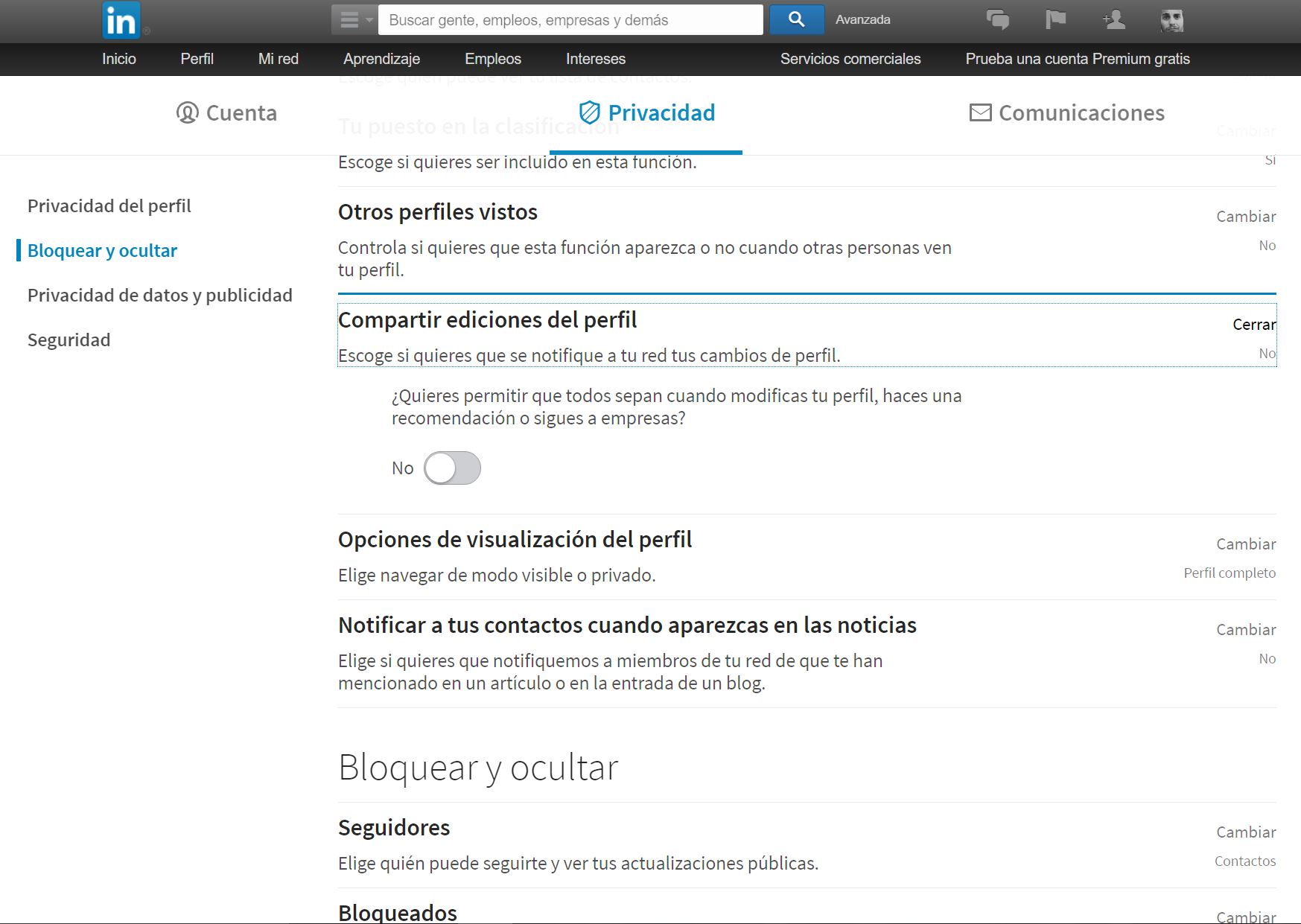The width and height of the screenshot is (1301, 924).
Task: Open Servicios comerciales menu
Action: (x=850, y=59)
